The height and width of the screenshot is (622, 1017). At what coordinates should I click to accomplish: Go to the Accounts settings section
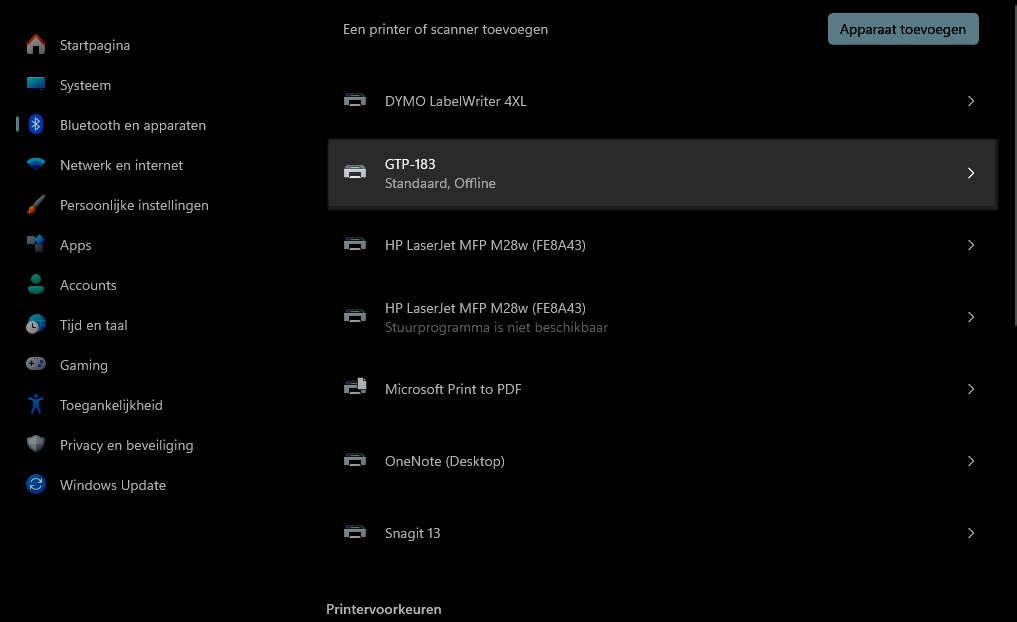click(x=88, y=285)
